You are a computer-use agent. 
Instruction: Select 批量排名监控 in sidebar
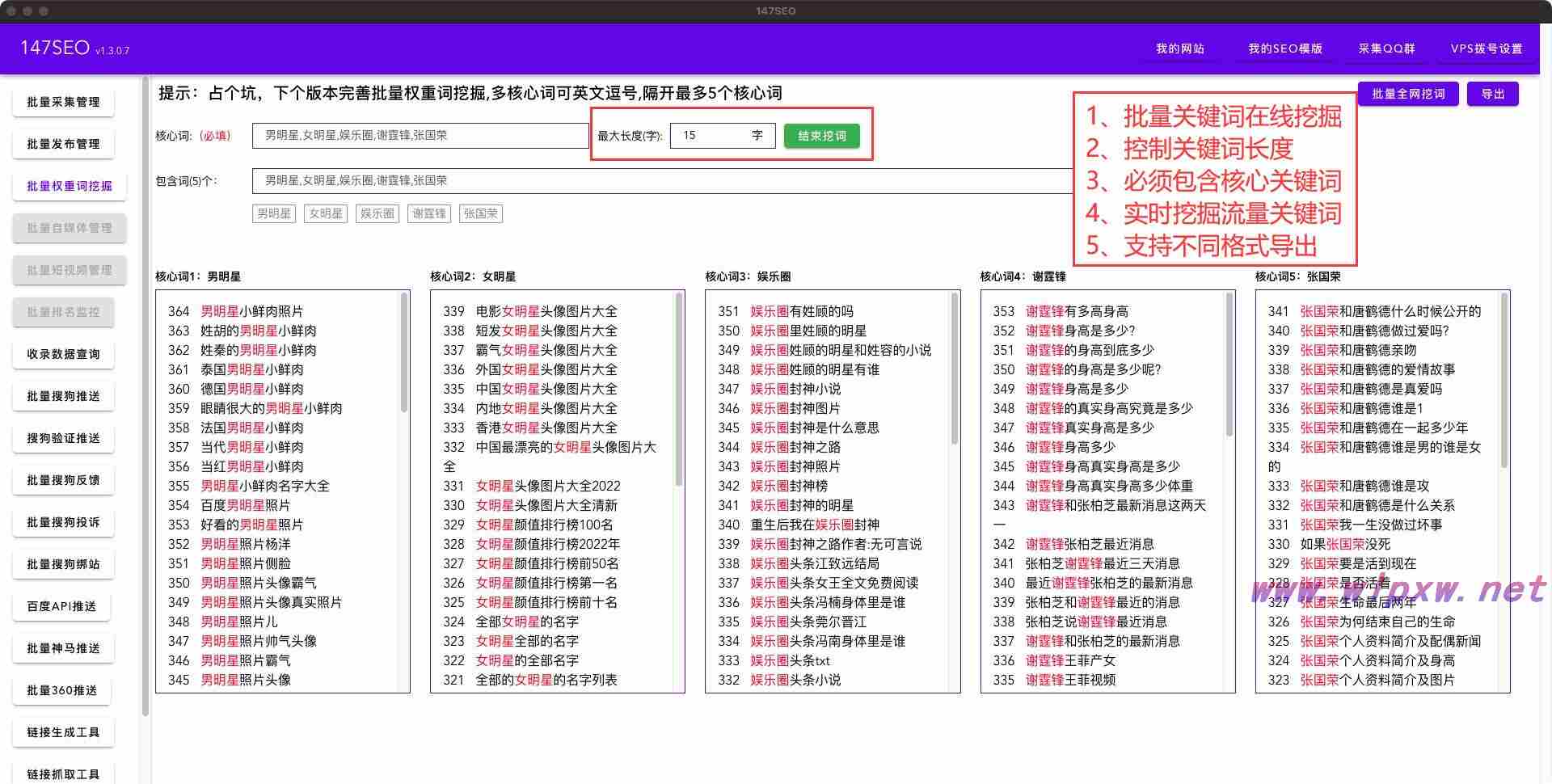63,312
